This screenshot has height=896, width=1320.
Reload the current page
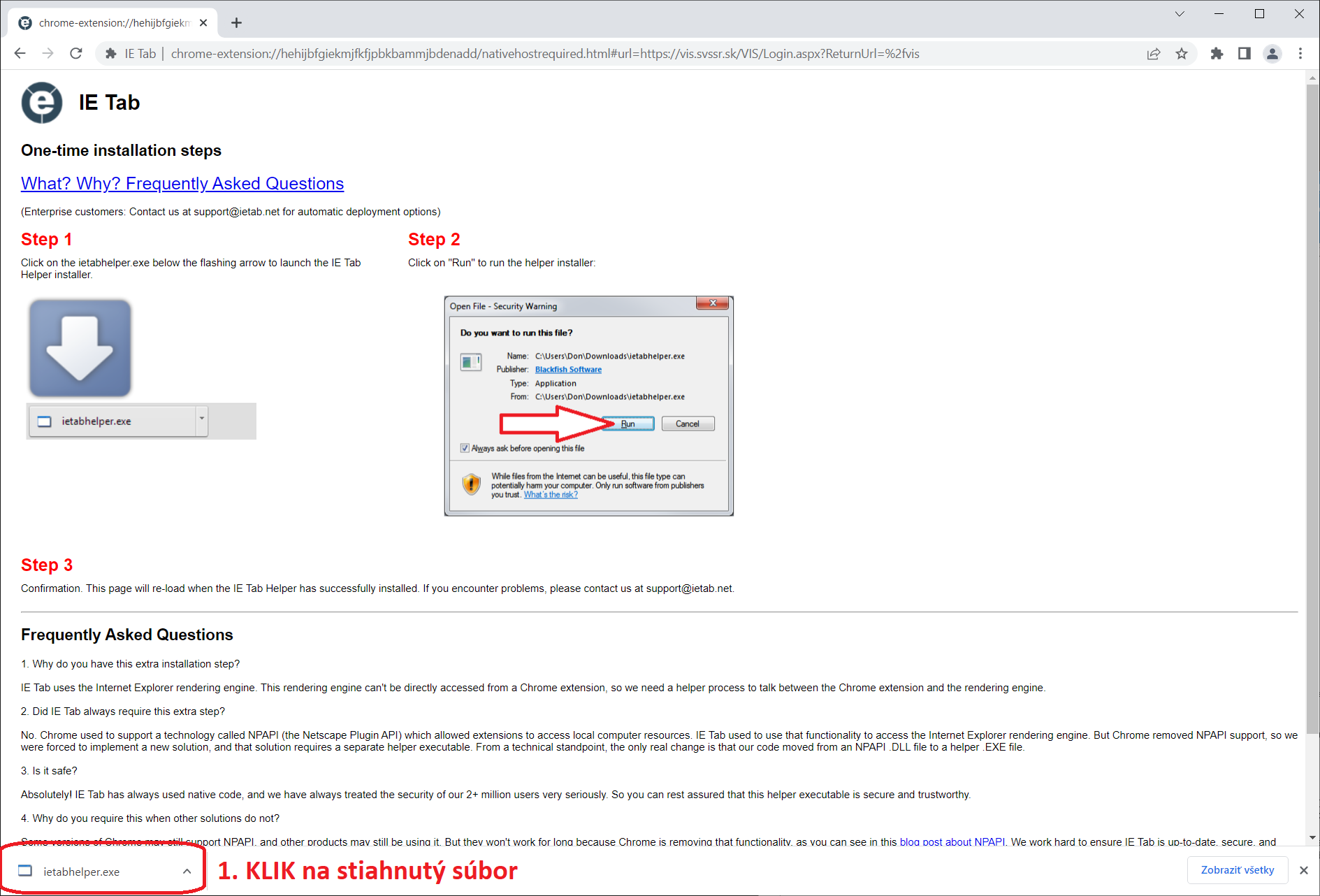click(x=76, y=54)
